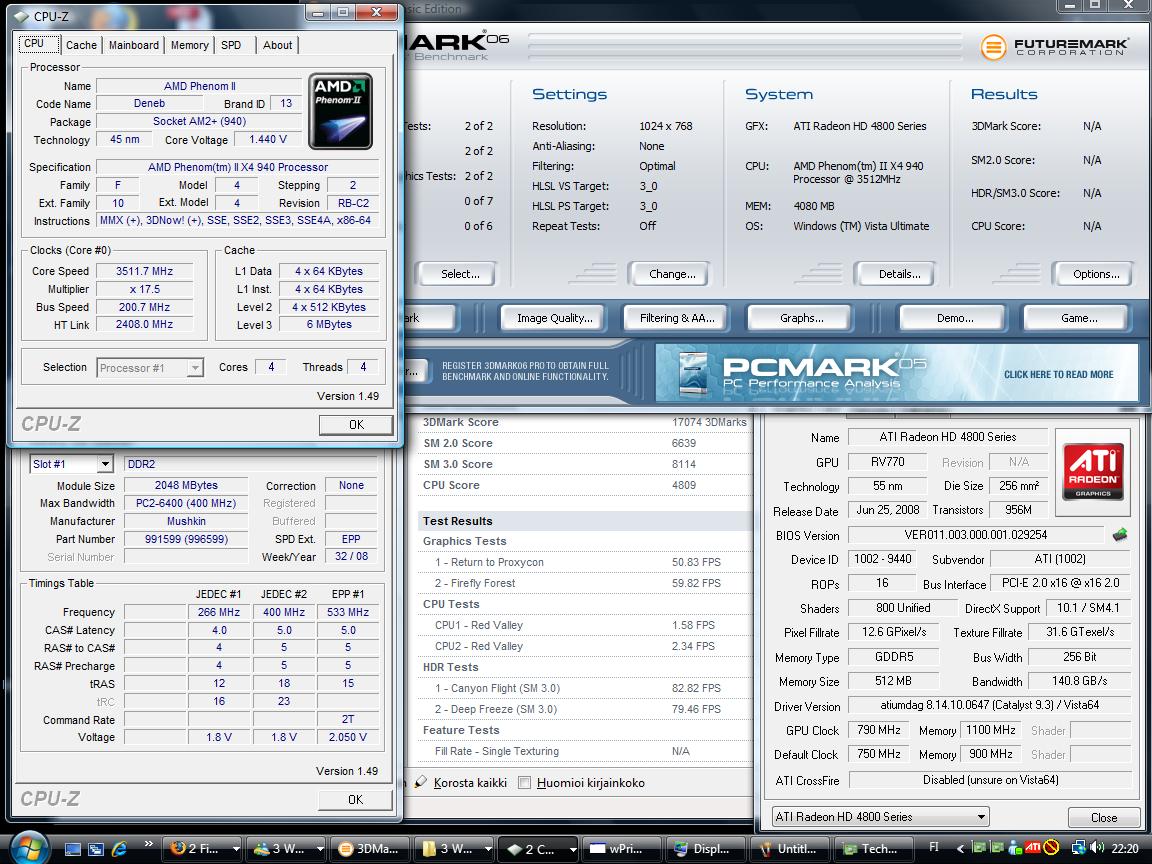Click Core Speed value 3511.7 MHz
Viewport: 1152px width, 864px height.
click(145, 271)
